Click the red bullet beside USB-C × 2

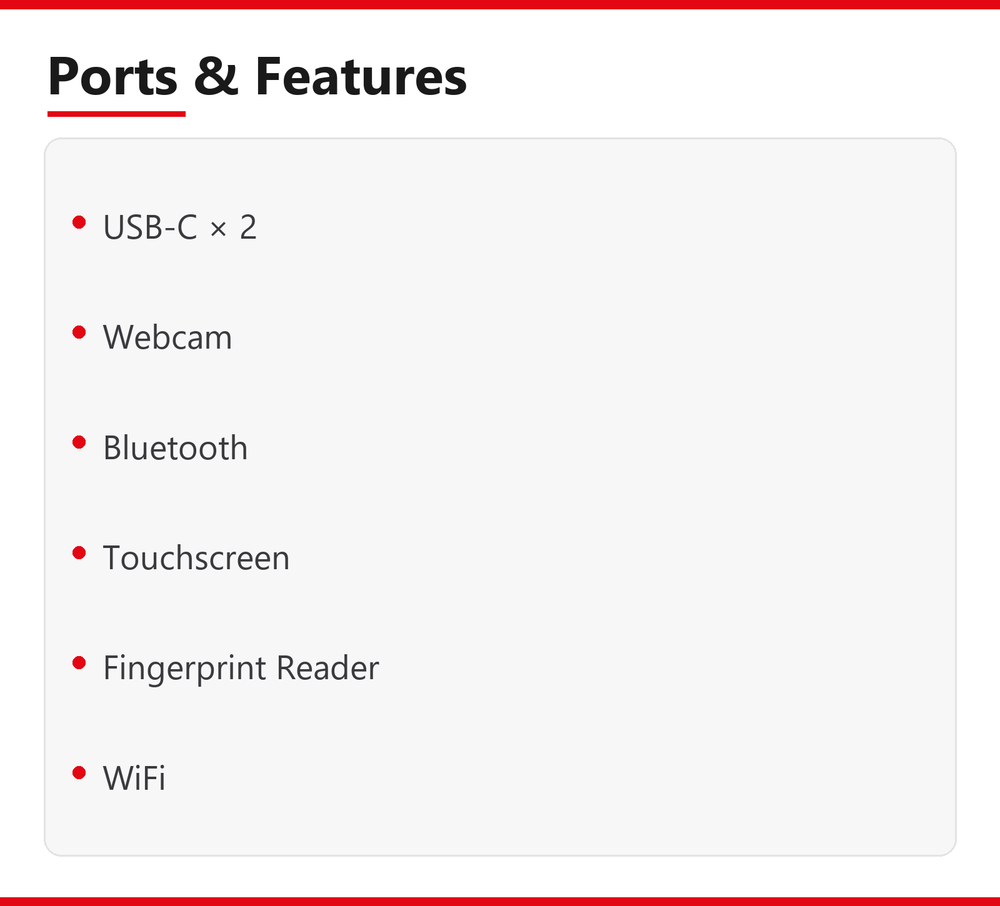click(79, 222)
